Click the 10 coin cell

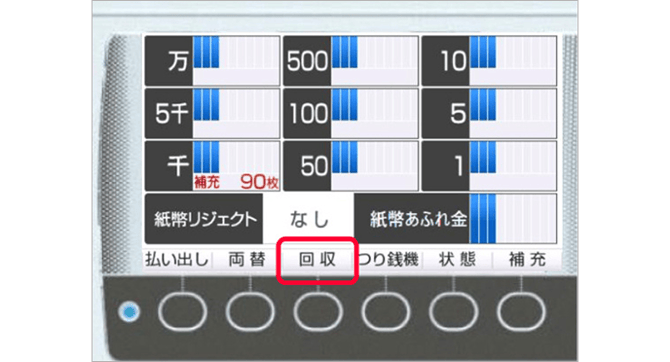click(489, 61)
